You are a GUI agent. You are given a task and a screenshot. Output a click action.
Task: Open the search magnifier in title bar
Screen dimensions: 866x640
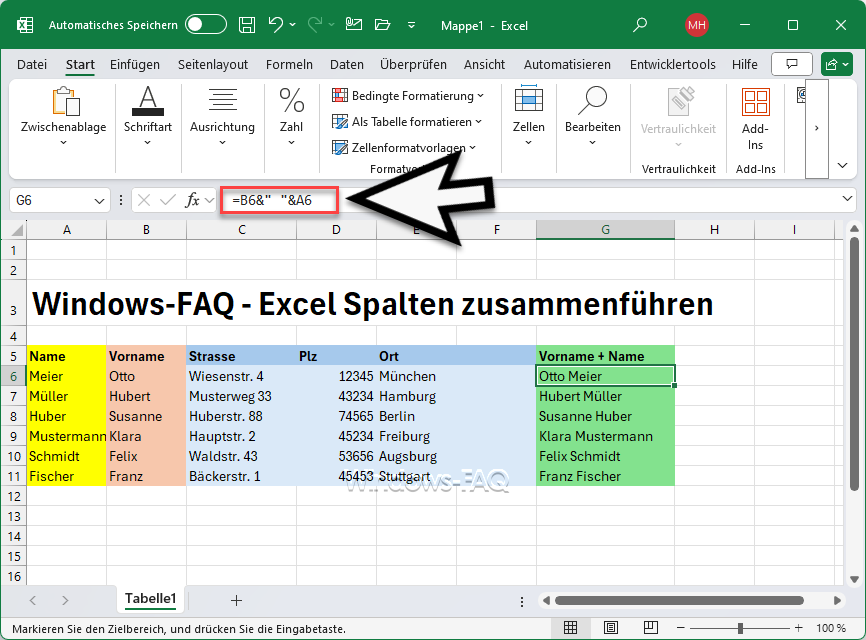click(640, 25)
